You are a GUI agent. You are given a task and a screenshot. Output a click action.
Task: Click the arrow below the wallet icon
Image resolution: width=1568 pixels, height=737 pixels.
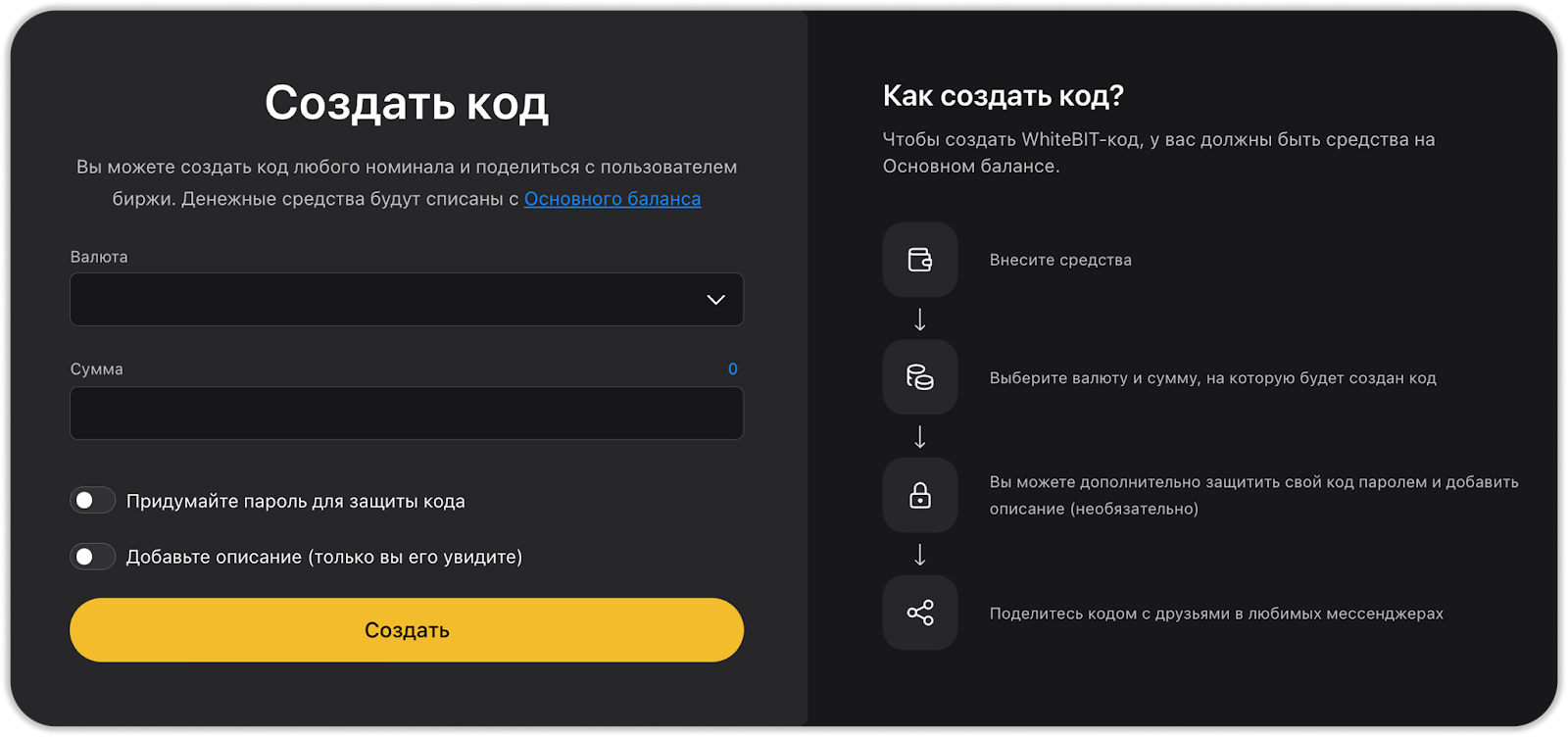tap(919, 319)
